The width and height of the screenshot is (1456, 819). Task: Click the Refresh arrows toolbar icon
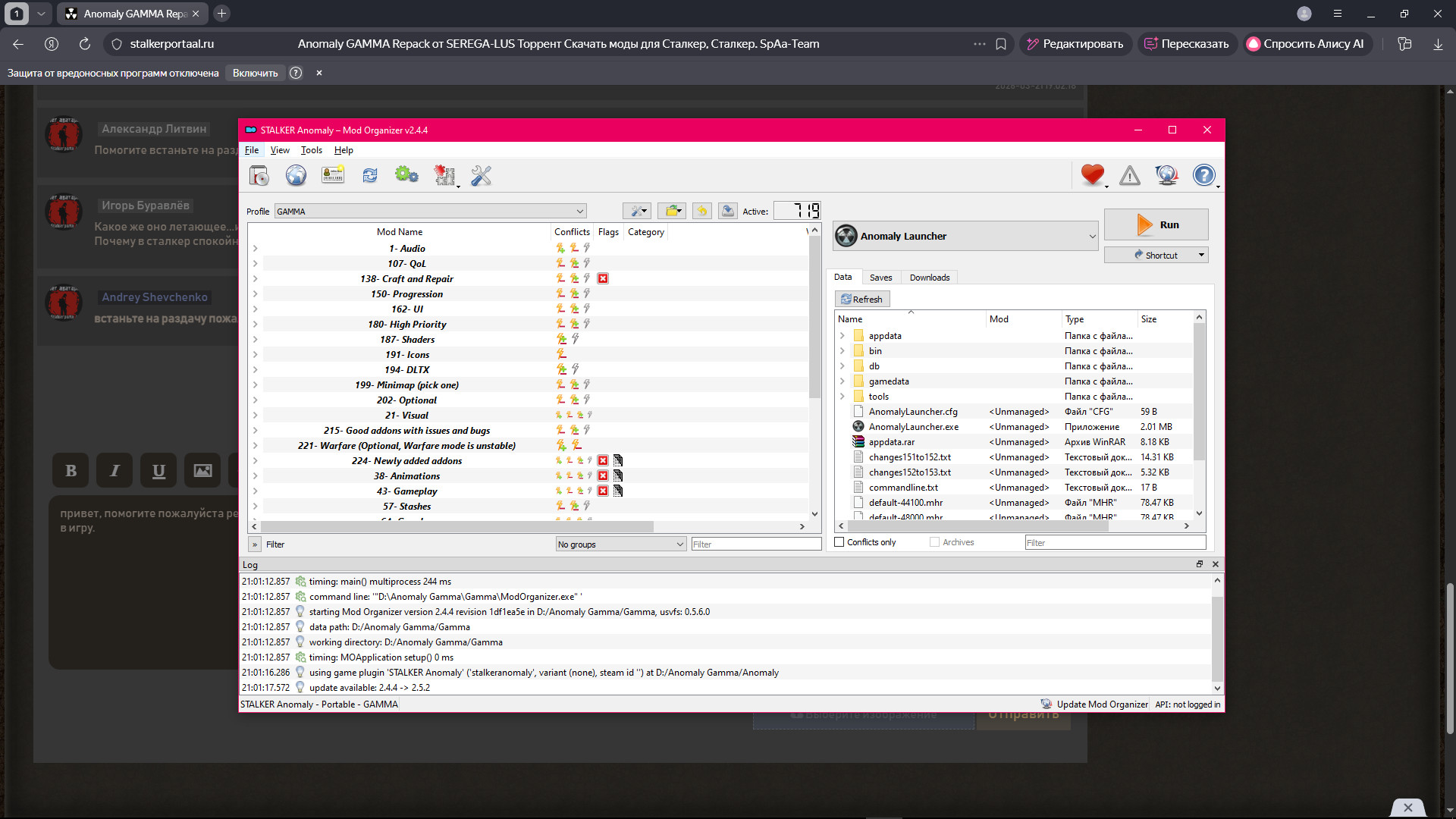(x=370, y=176)
